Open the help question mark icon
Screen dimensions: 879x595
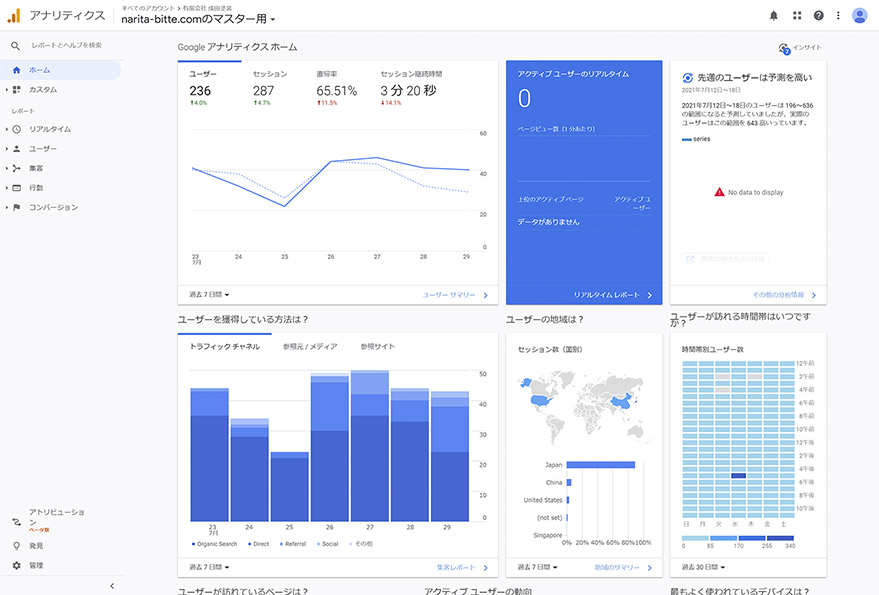(818, 16)
